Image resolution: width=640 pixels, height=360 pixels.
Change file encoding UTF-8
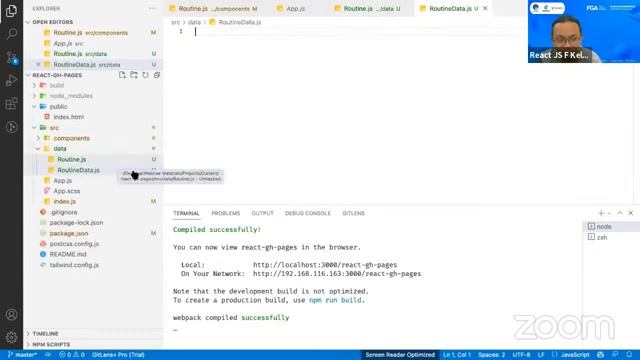521,355
